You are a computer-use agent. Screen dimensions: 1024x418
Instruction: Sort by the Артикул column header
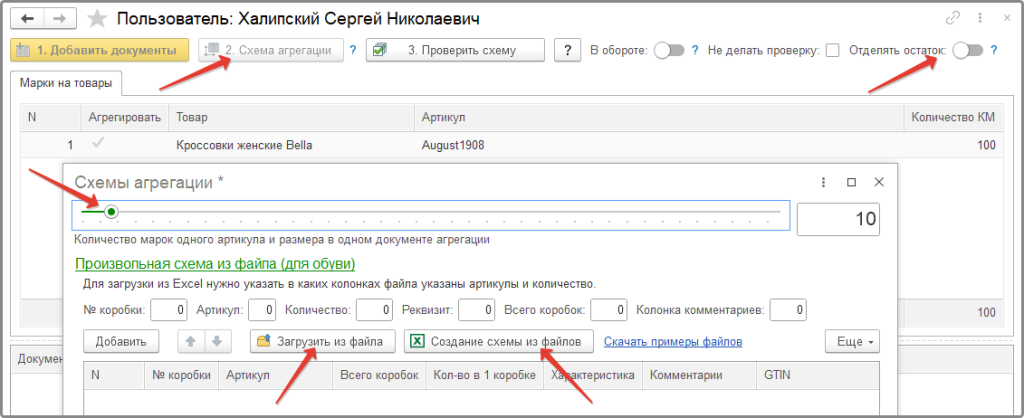pyautogui.click(x=659, y=117)
